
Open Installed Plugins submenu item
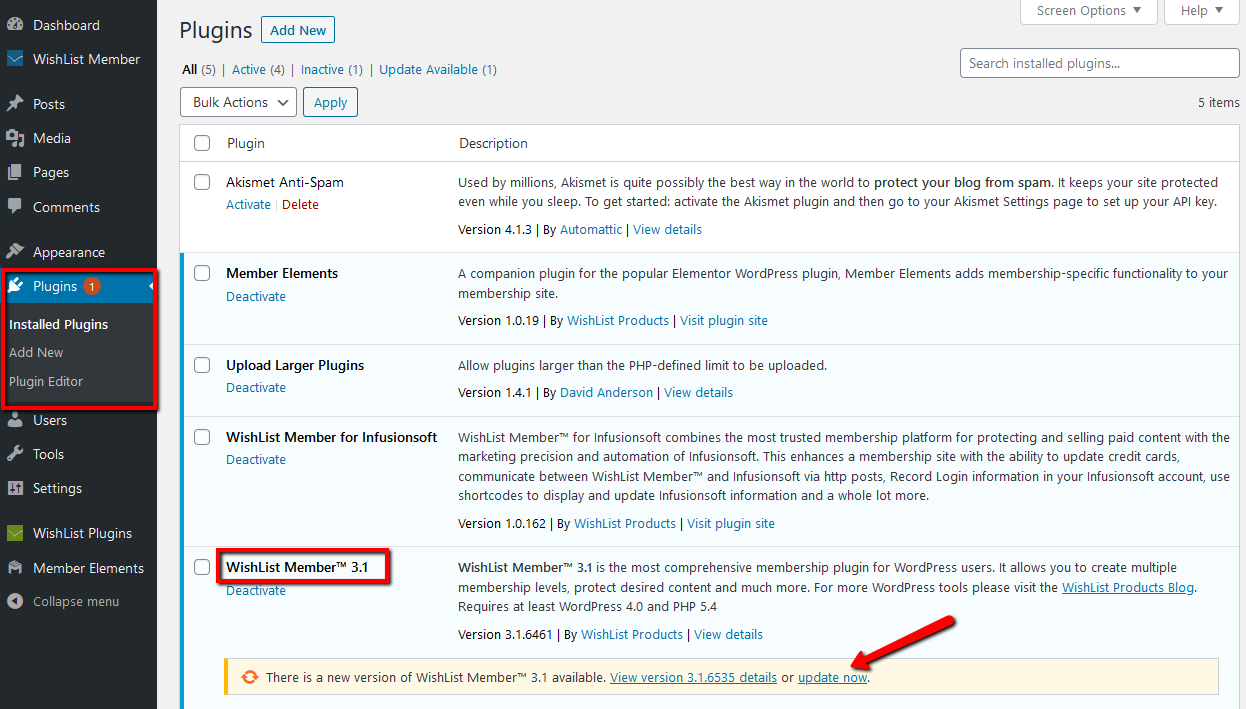point(59,324)
